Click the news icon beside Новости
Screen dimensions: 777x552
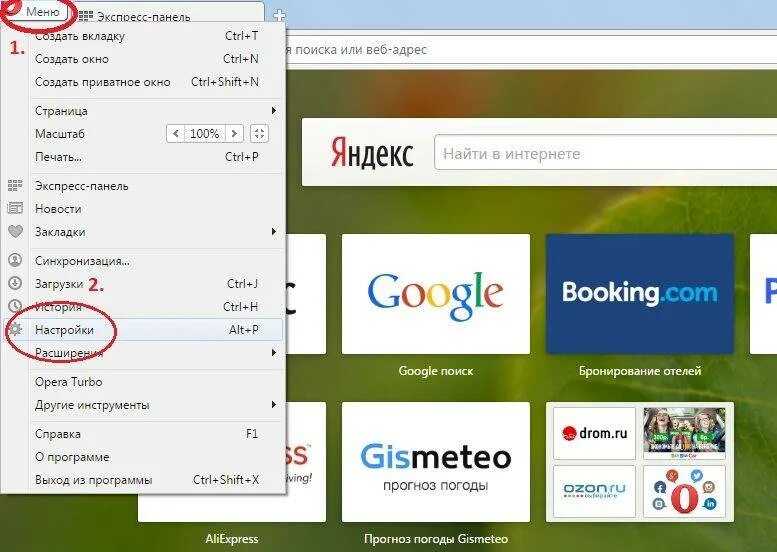15,208
